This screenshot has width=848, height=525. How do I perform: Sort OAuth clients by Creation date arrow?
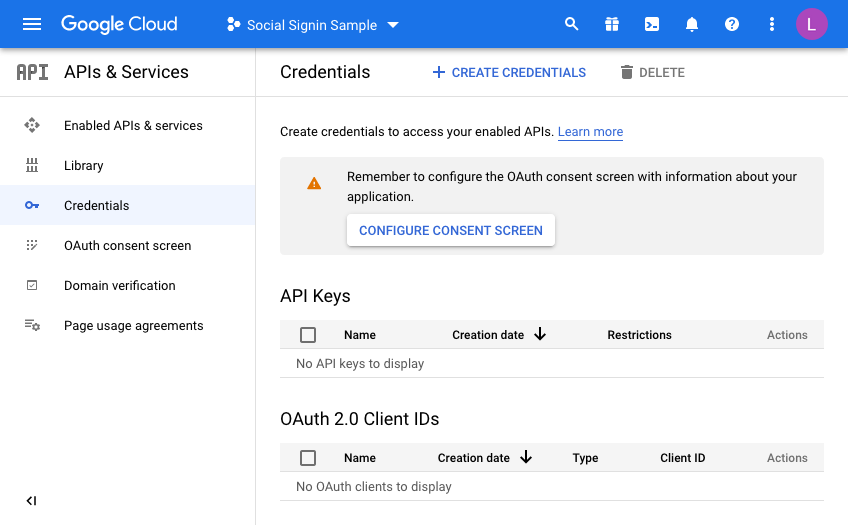pyautogui.click(x=526, y=458)
